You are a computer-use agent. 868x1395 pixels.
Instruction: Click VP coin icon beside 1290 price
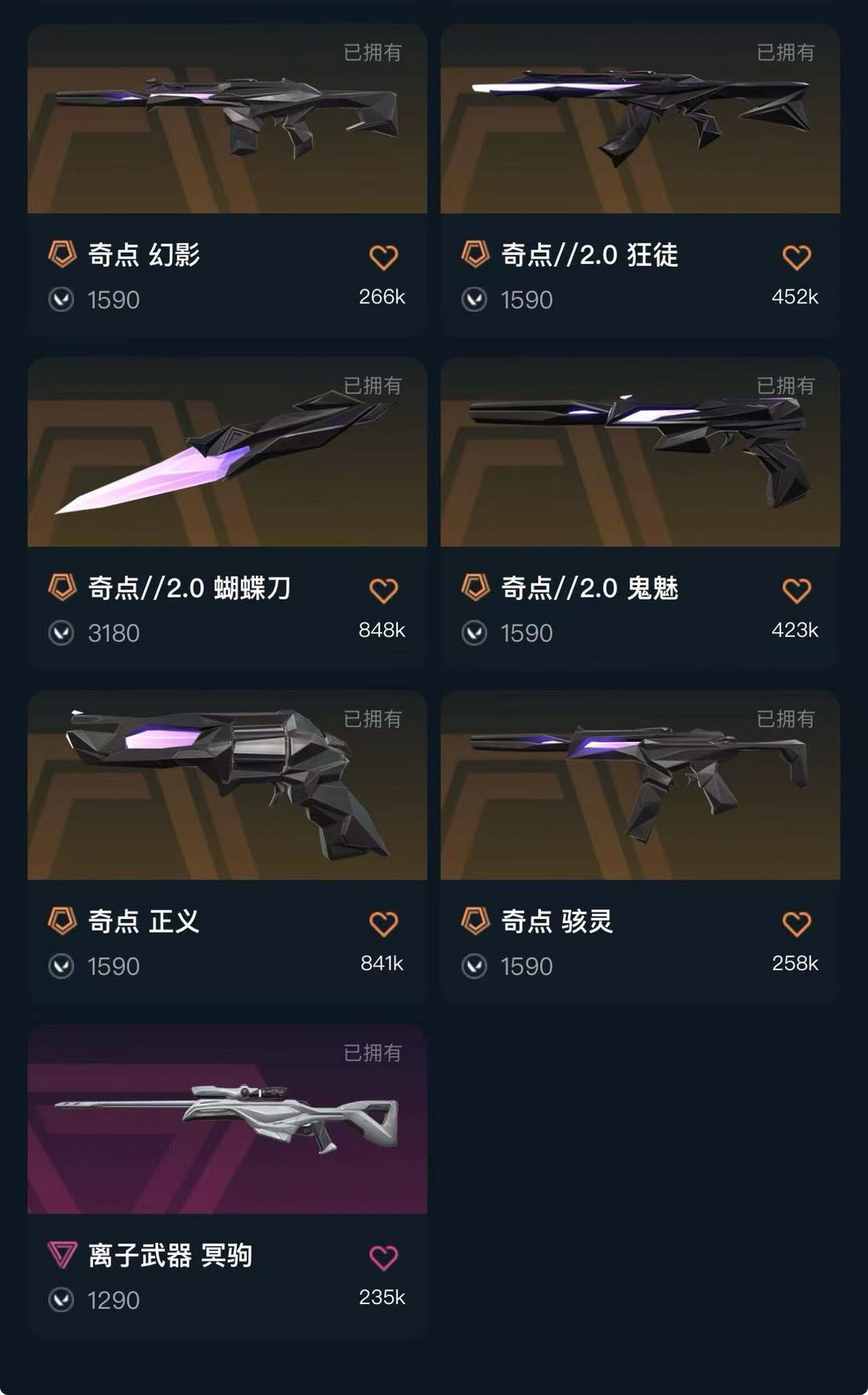click(61, 1300)
